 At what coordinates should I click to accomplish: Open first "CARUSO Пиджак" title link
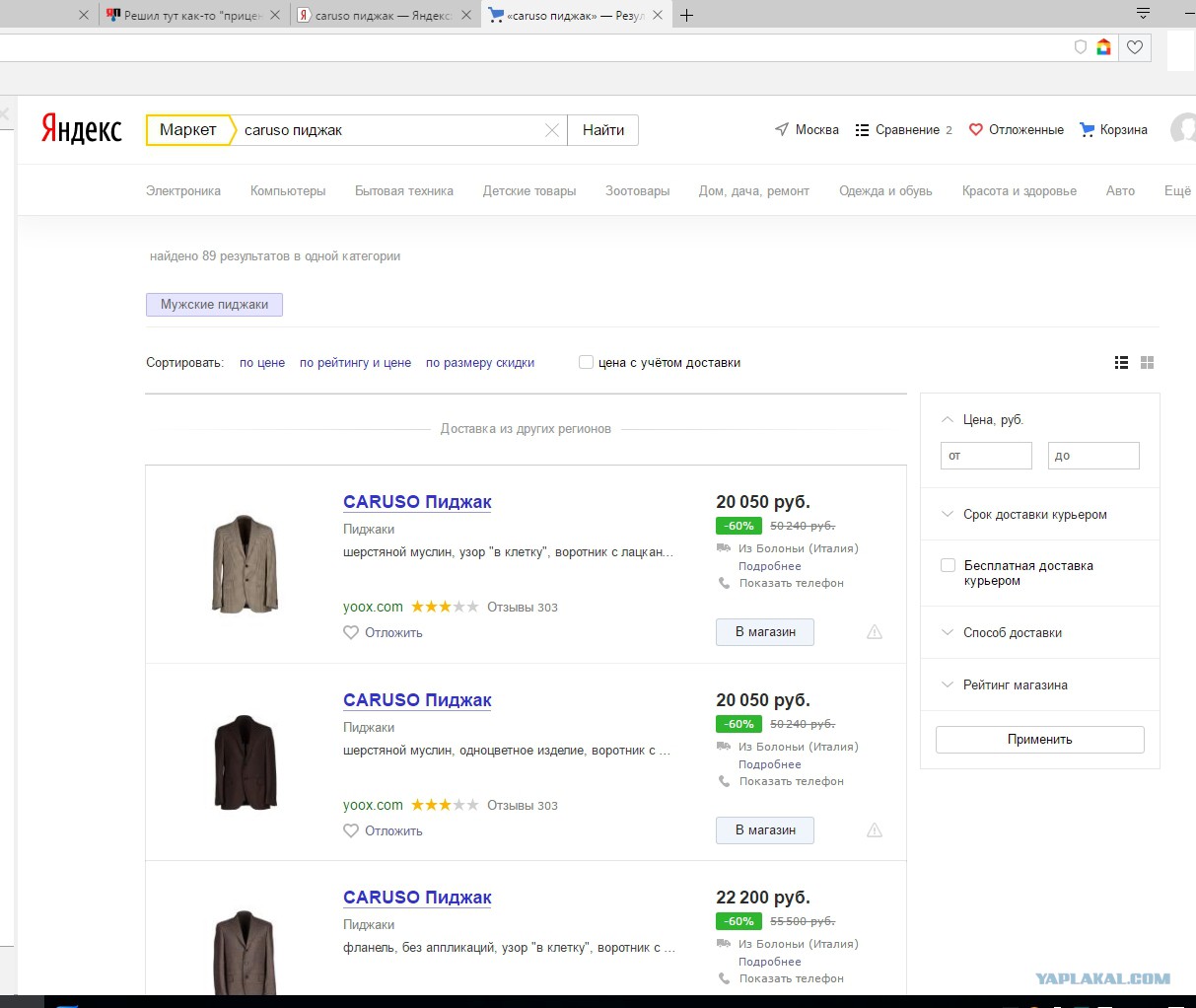point(417,502)
